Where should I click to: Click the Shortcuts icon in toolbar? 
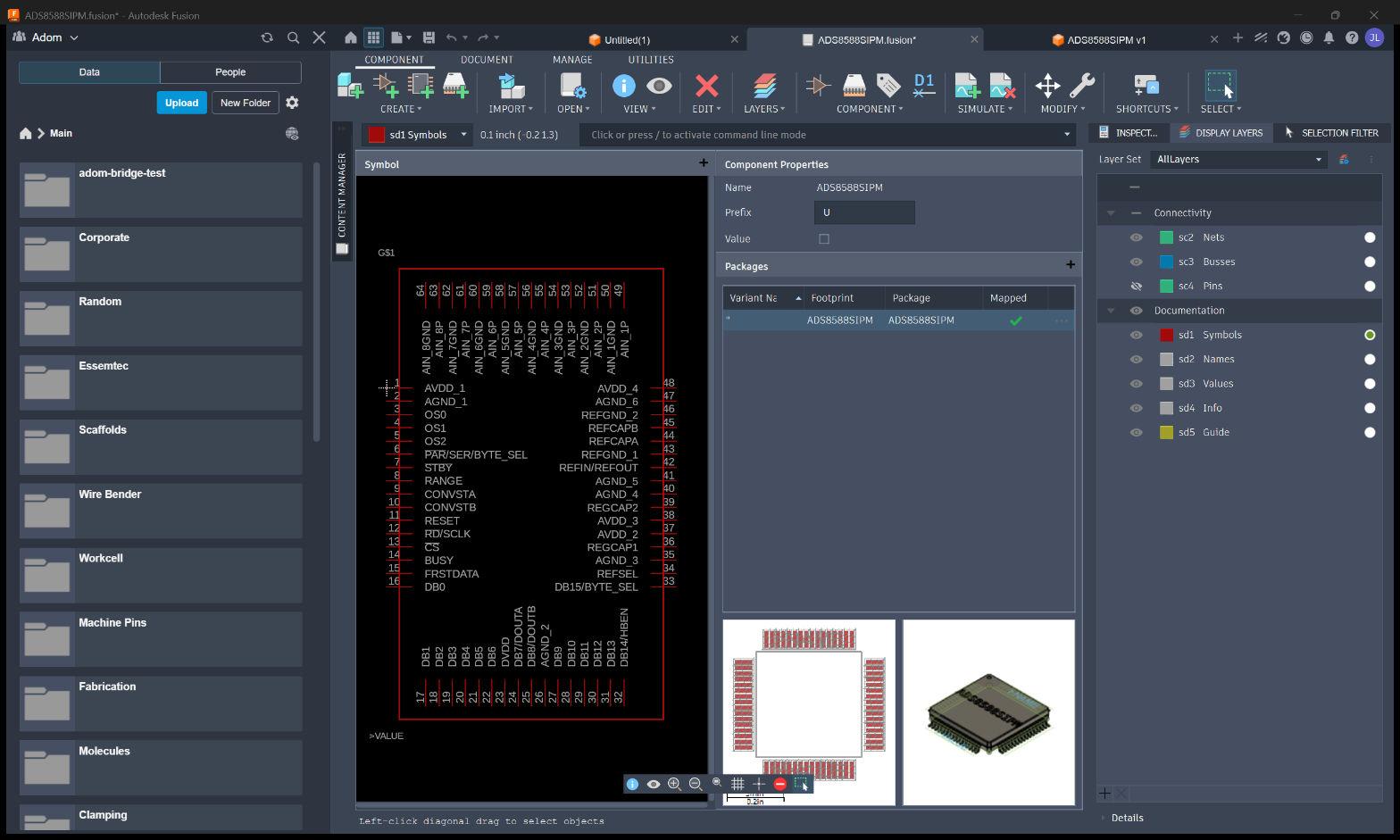coord(1146,86)
